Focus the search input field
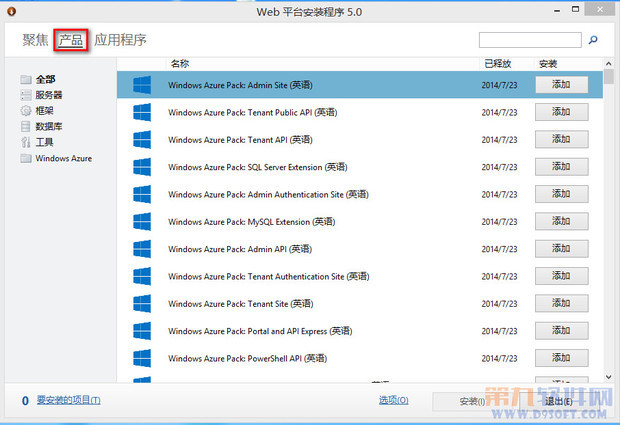 point(530,40)
